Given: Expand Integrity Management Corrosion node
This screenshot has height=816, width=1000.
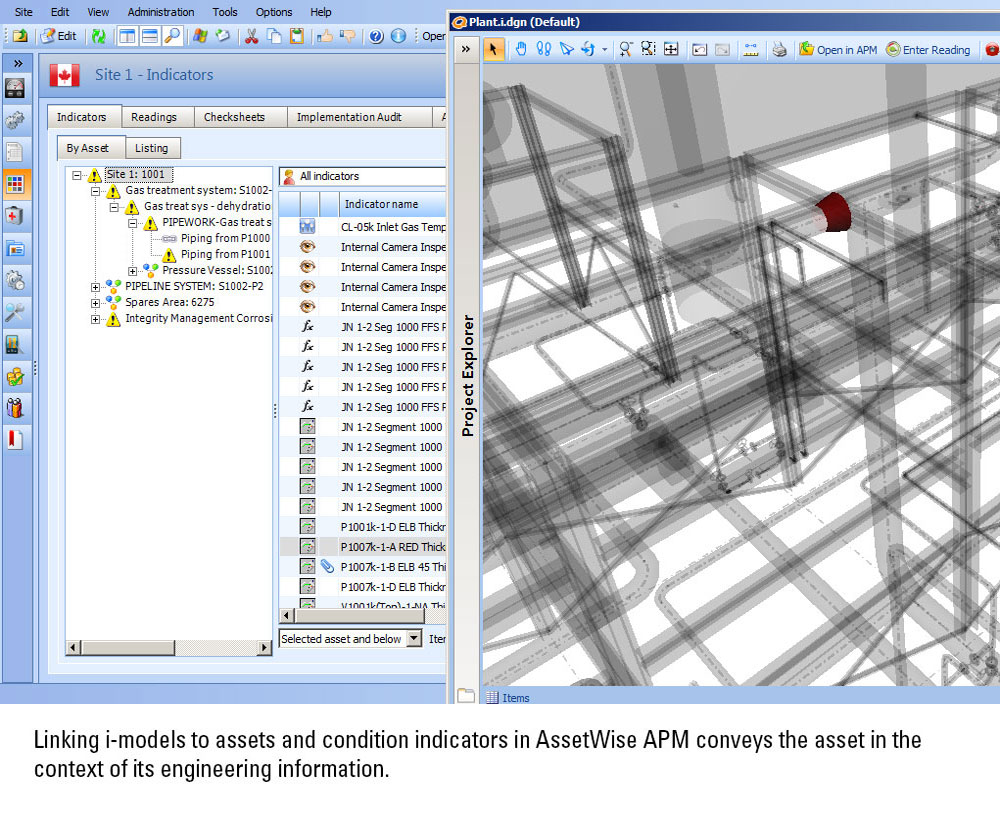Looking at the screenshot, I should 96,318.
